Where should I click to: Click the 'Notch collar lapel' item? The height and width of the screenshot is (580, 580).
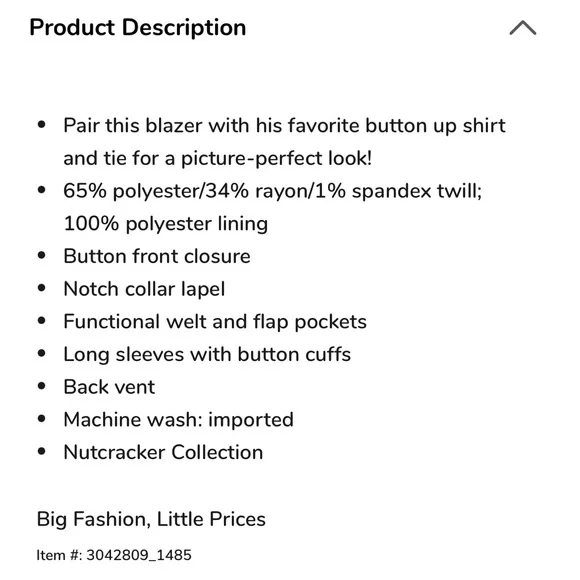(x=144, y=289)
